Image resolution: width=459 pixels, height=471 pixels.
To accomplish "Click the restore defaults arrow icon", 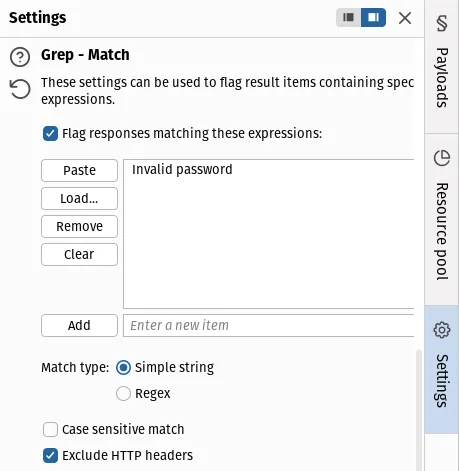I will pos(20,89).
